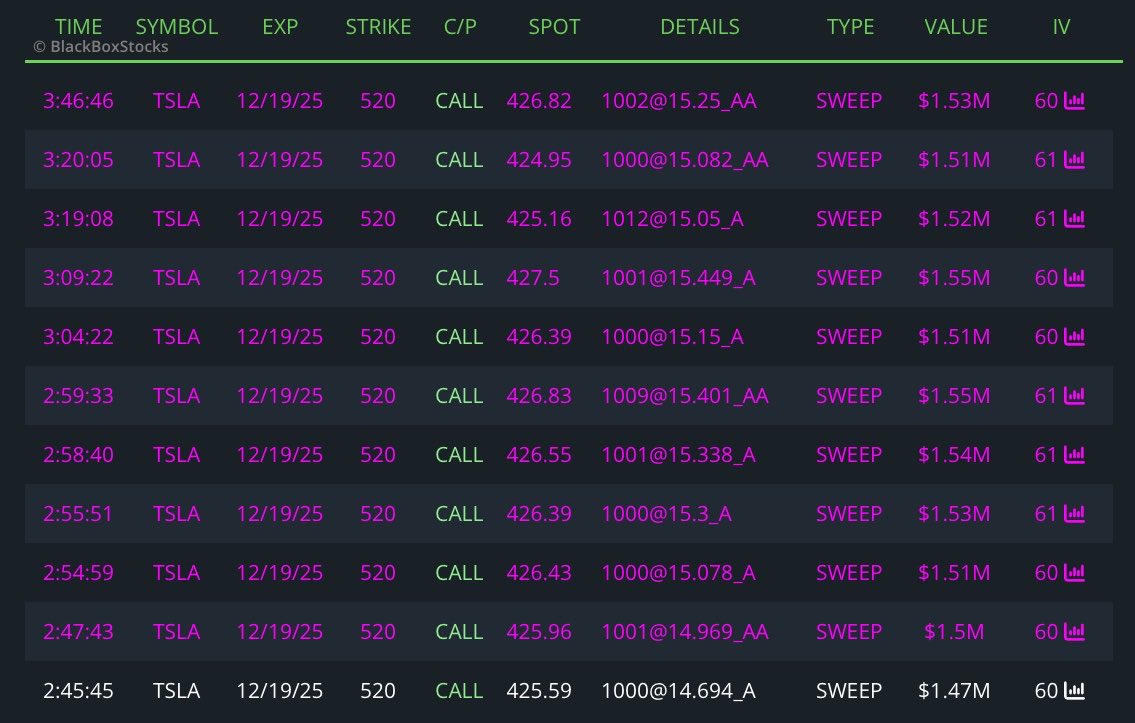Sort by the SPOT column header
Screen dimensions: 1135x723
[x=554, y=27]
